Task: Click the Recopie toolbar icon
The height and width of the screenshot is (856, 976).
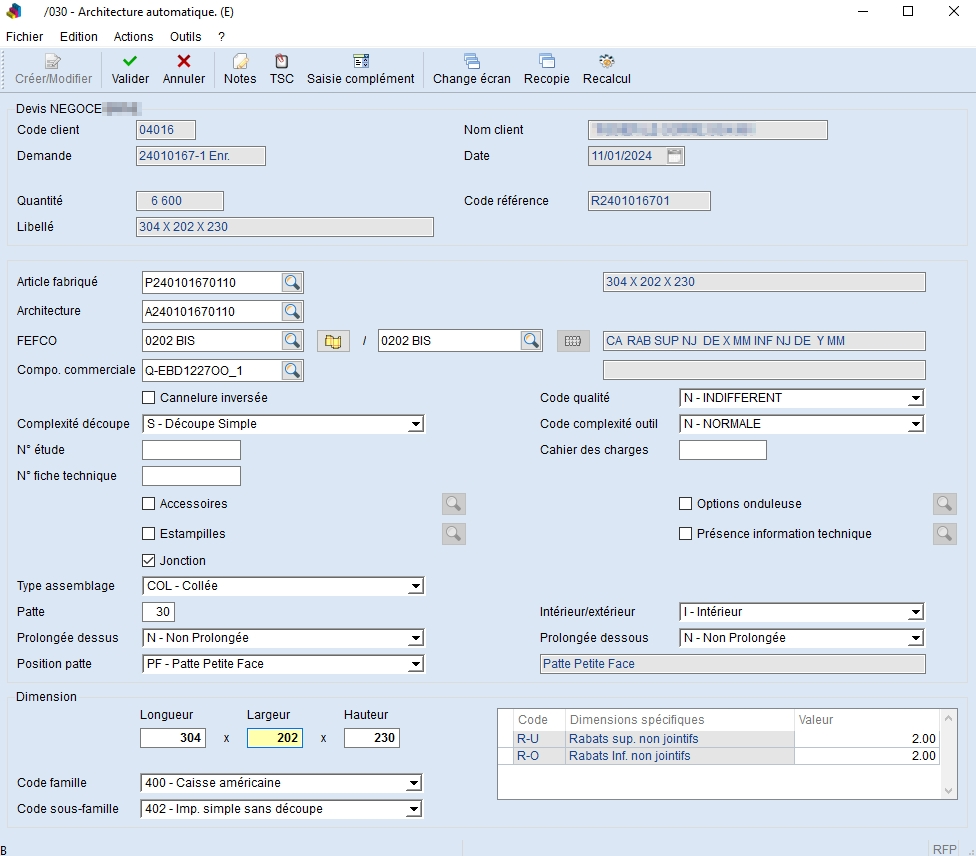Action: point(547,62)
